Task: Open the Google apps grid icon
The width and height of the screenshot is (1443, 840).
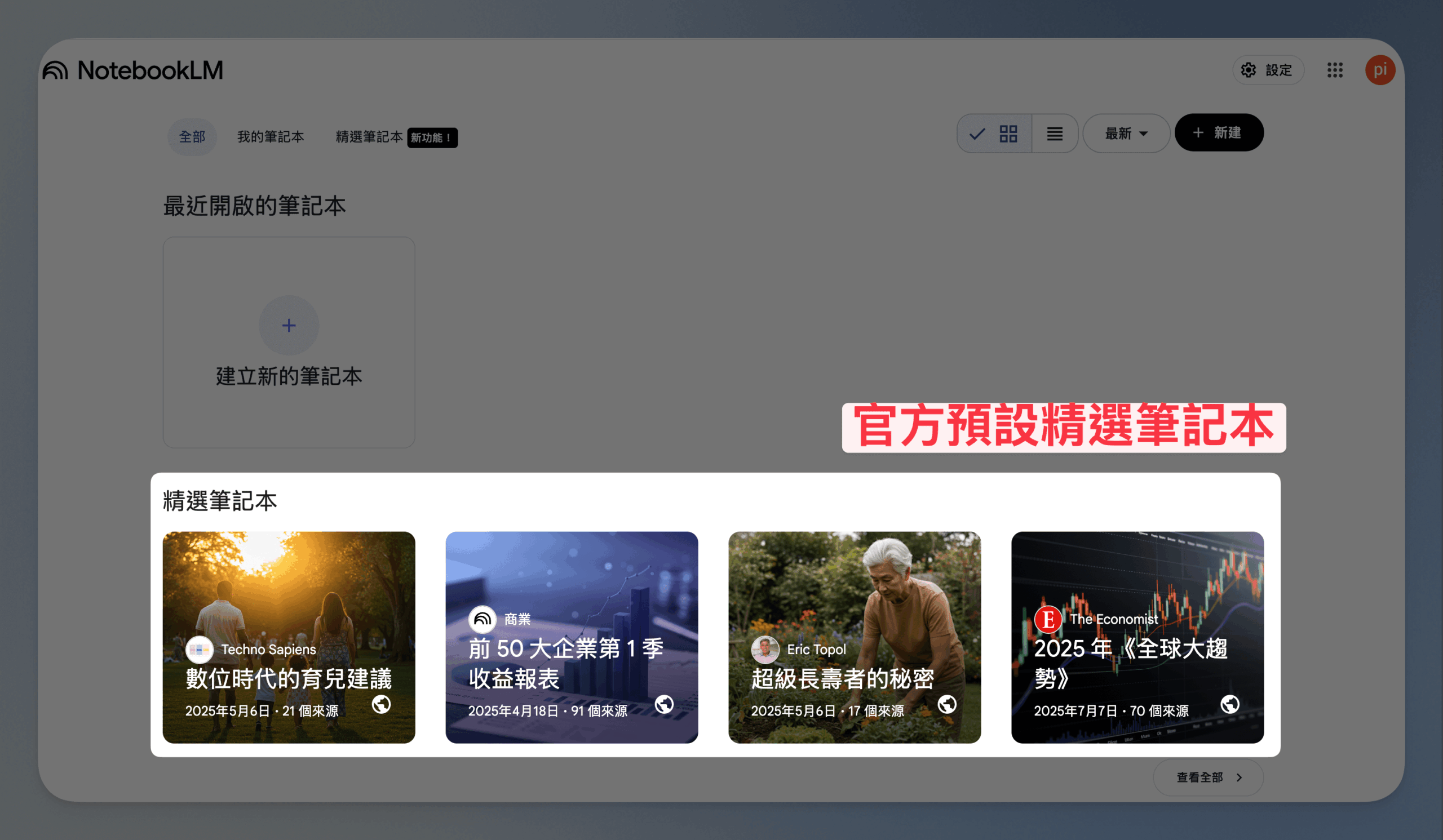Action: tap(1335, 70)
